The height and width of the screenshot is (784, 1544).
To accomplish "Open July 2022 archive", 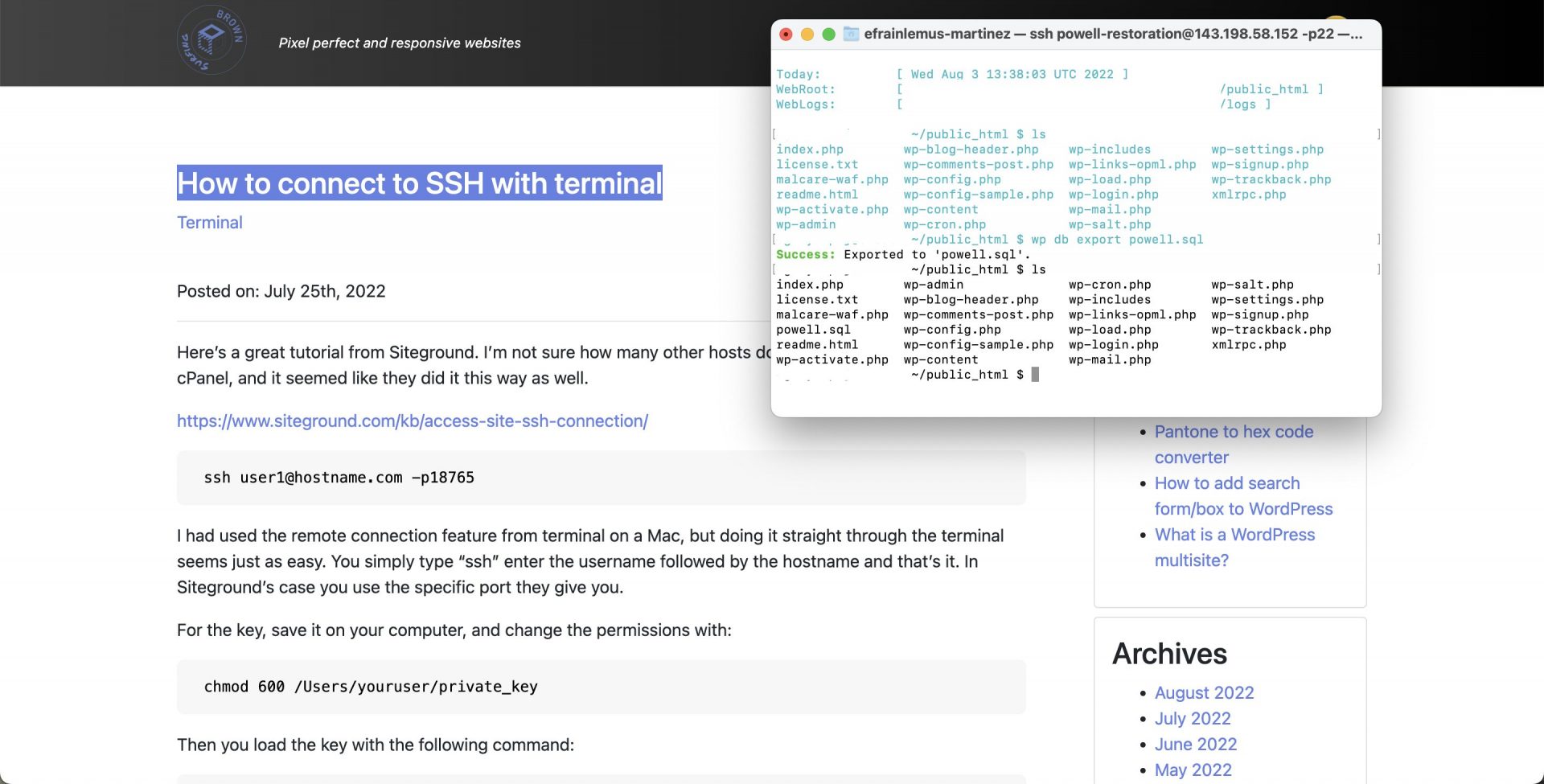I will tap(1193, 719).
